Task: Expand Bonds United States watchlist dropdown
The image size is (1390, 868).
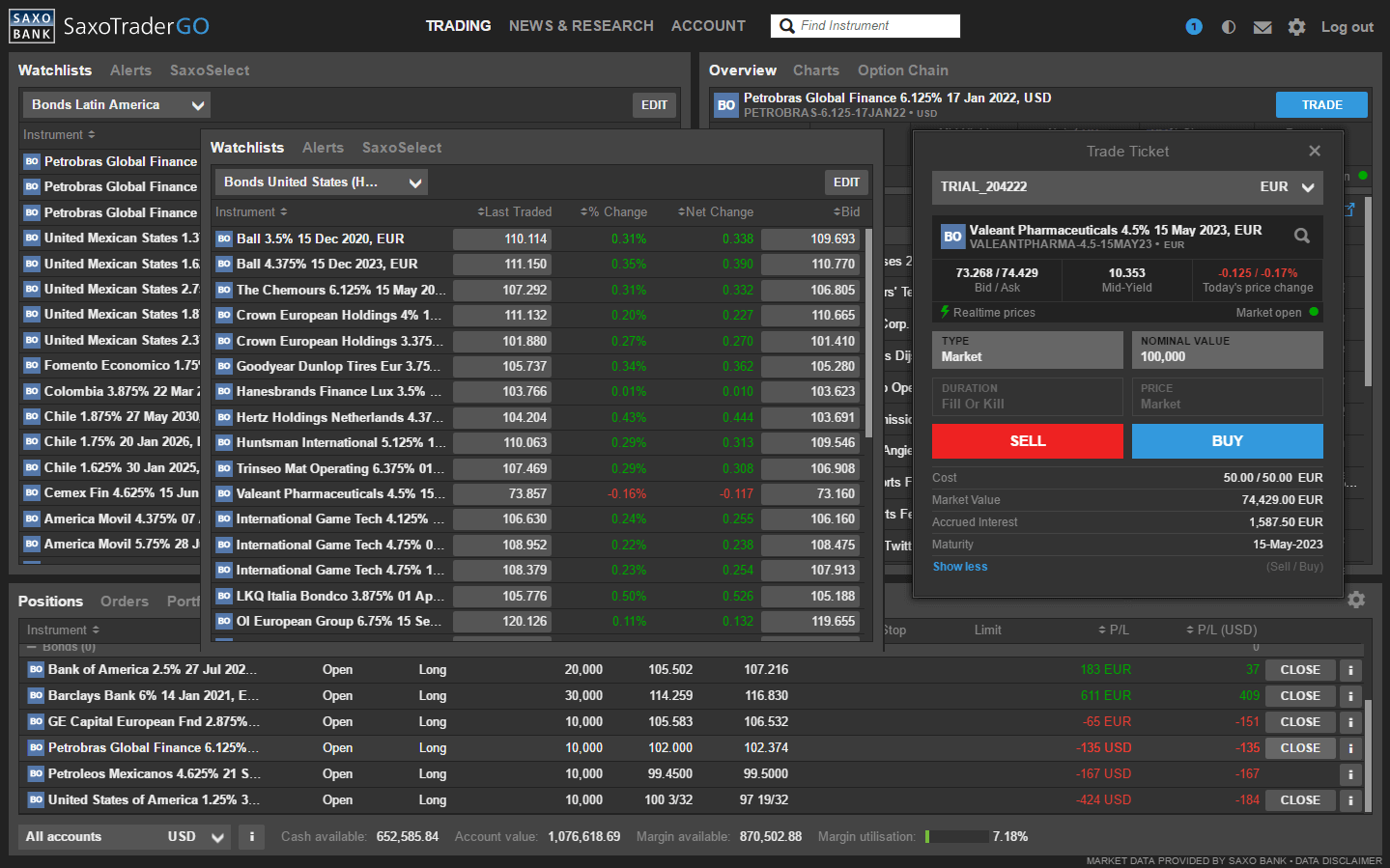Action: click(322, 182)
